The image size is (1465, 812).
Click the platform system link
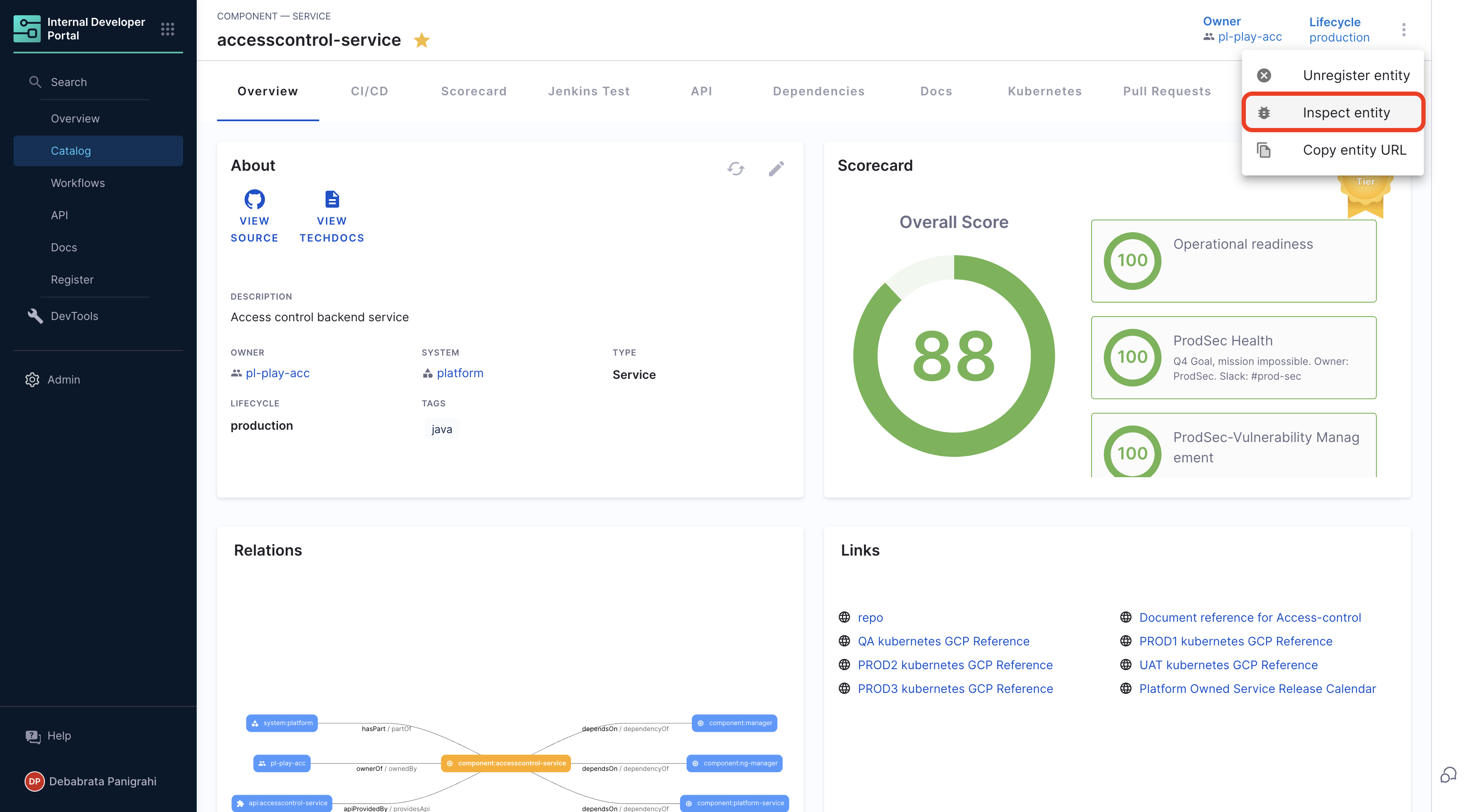click(460, 373)
